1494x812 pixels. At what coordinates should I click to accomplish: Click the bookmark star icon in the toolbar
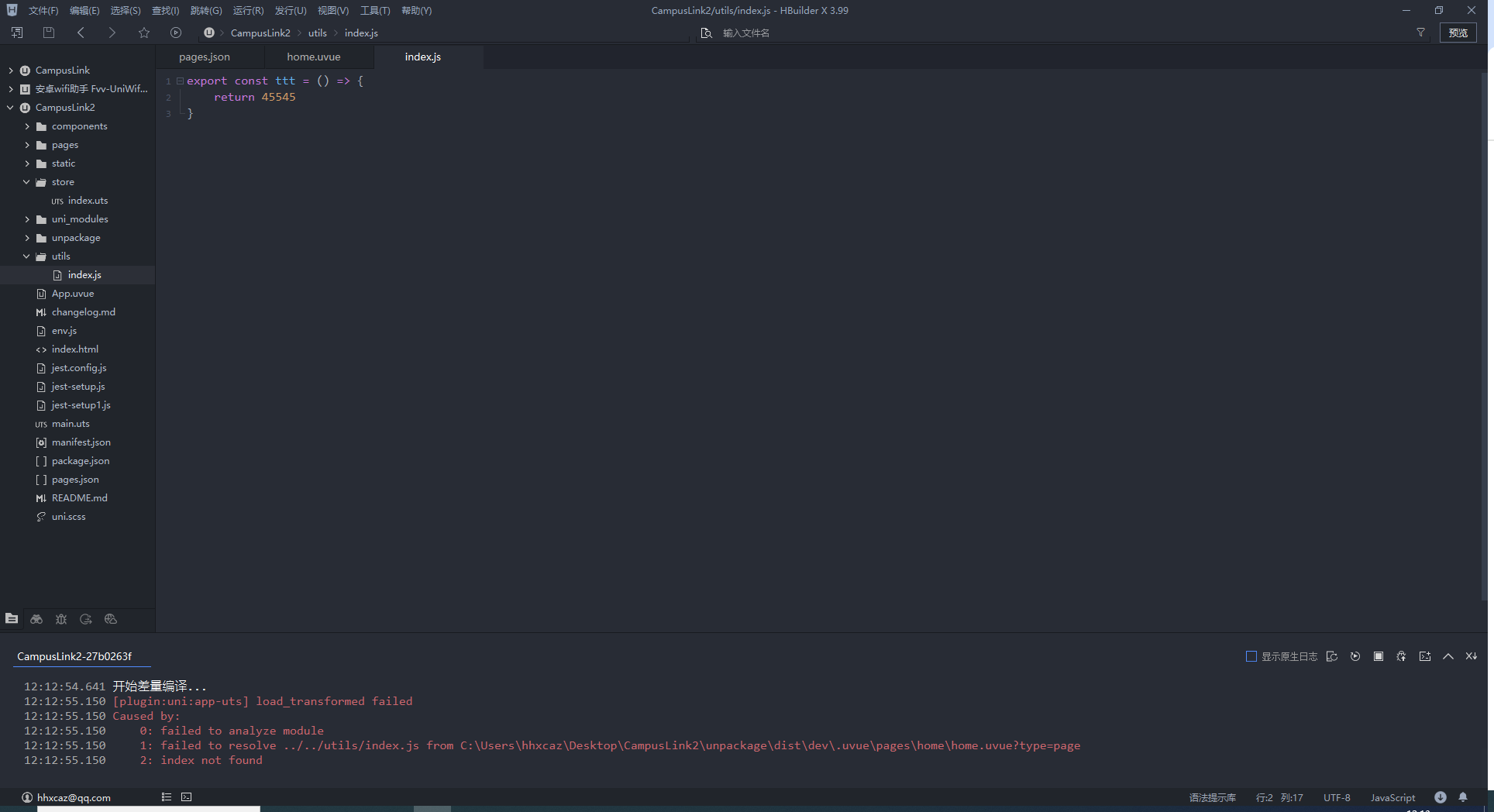pyautogui.click(x=144, y=33)
